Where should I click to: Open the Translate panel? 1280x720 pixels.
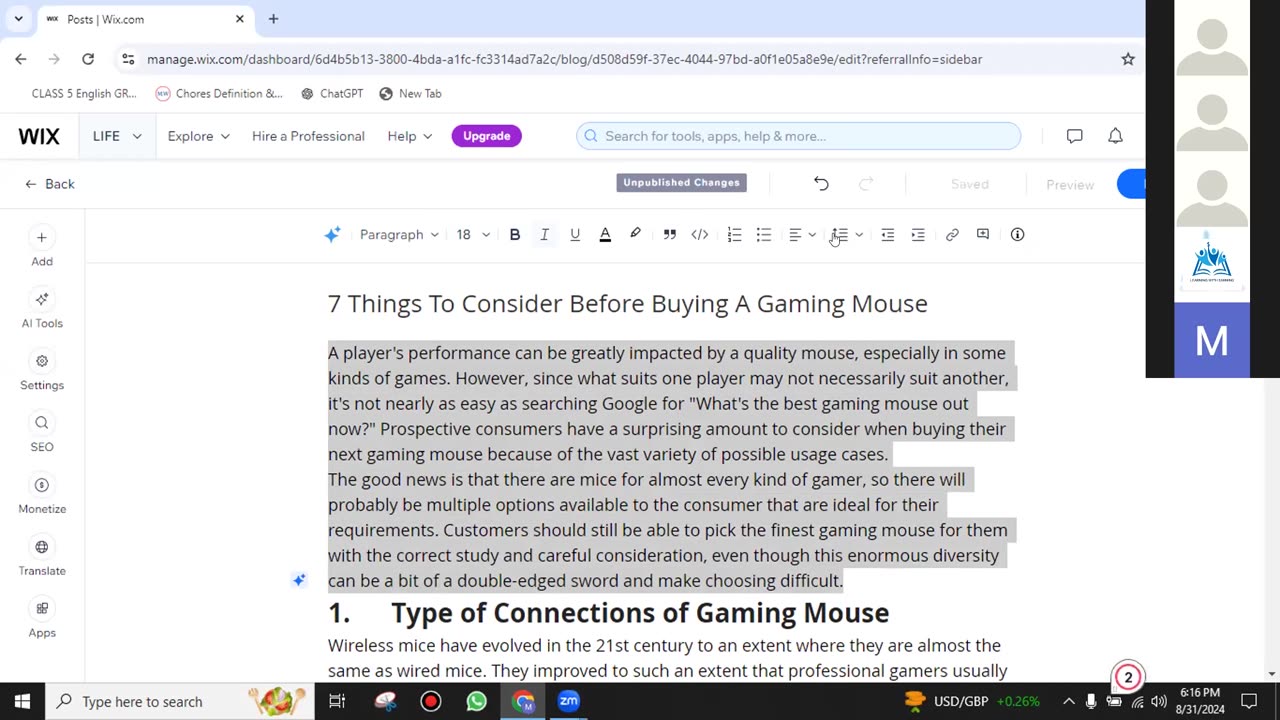pos(42,558)
